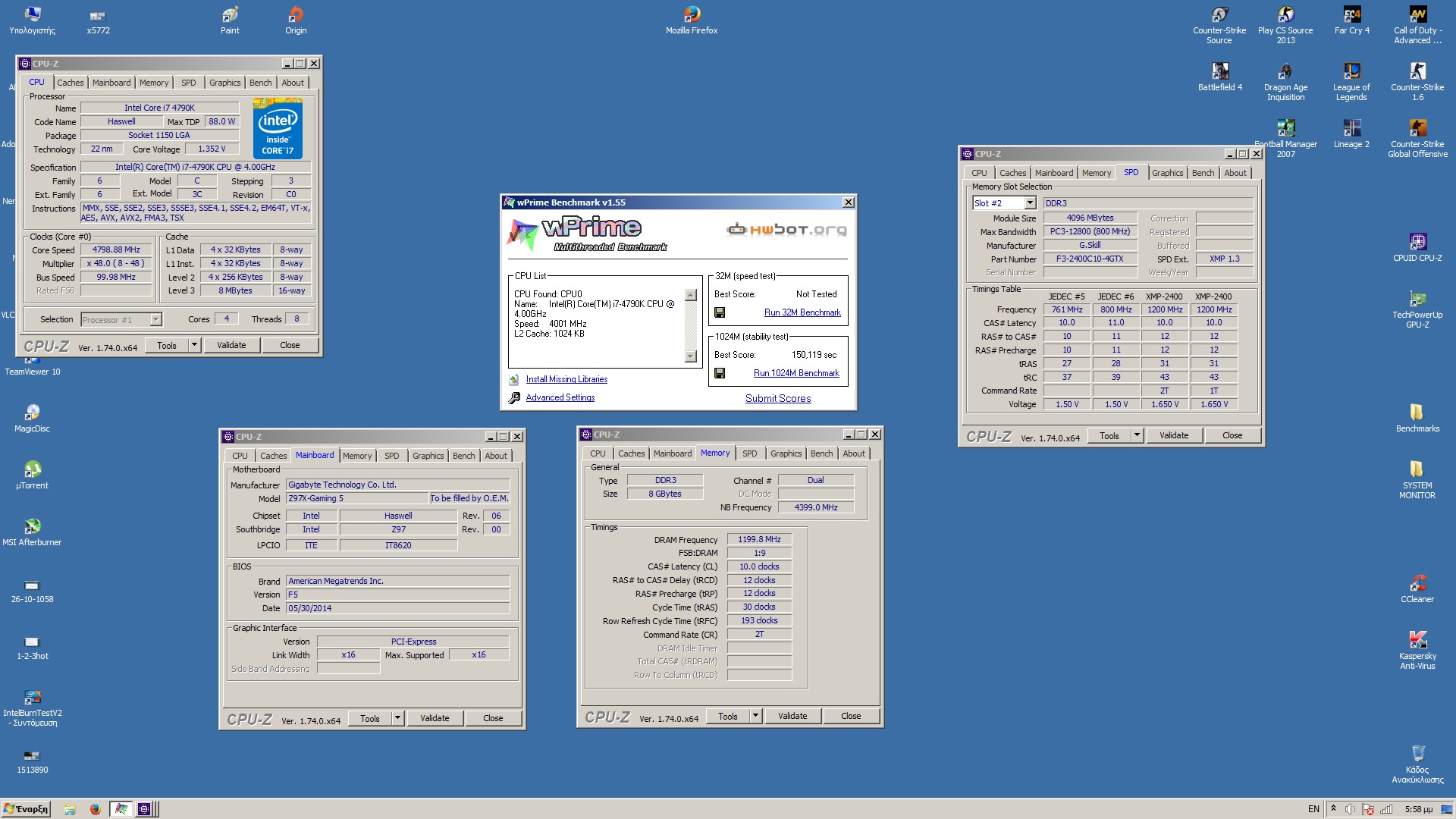The height and width of the screenshot is (819, 1456).
Task: Click the volume icon in the system tray
Action: coord(1350,809)
